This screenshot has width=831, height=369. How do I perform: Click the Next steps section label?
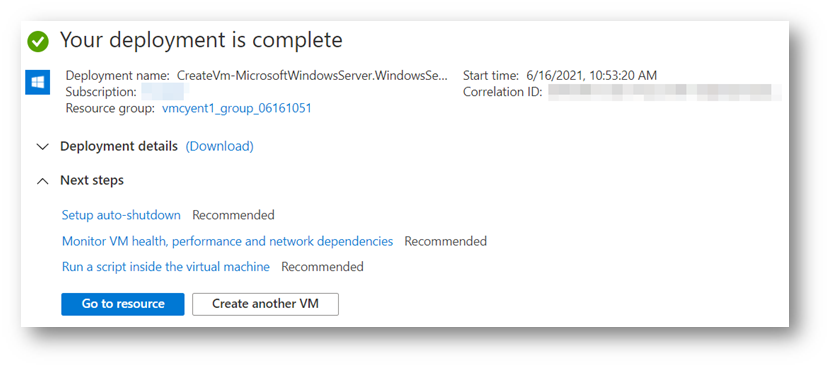pos(92,180)
